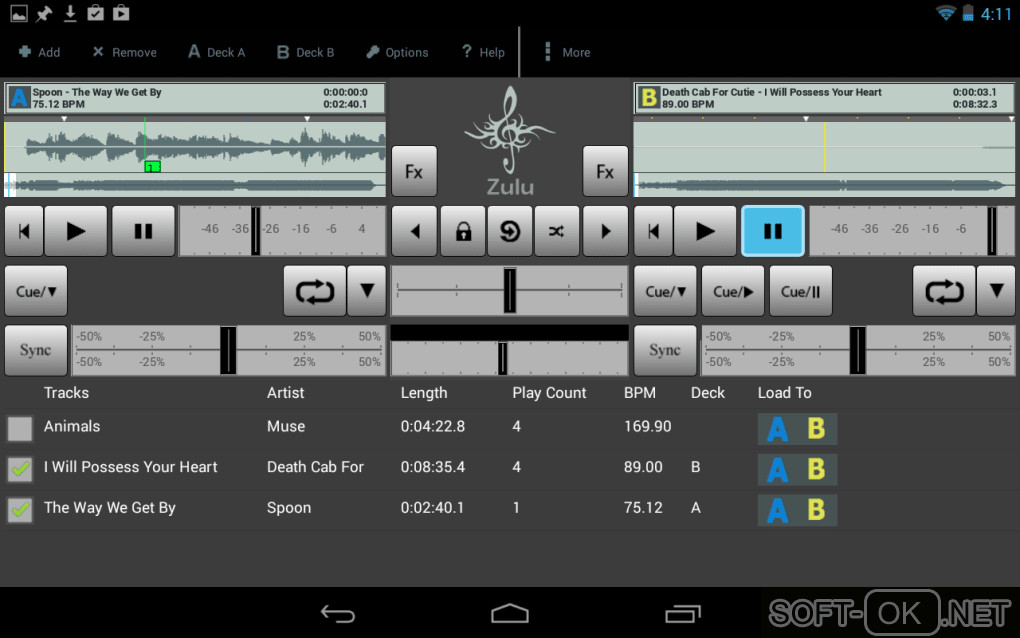Tap Android recent apps button
The height and width of the screenshot is (638, 1020).
pos(682,613)
